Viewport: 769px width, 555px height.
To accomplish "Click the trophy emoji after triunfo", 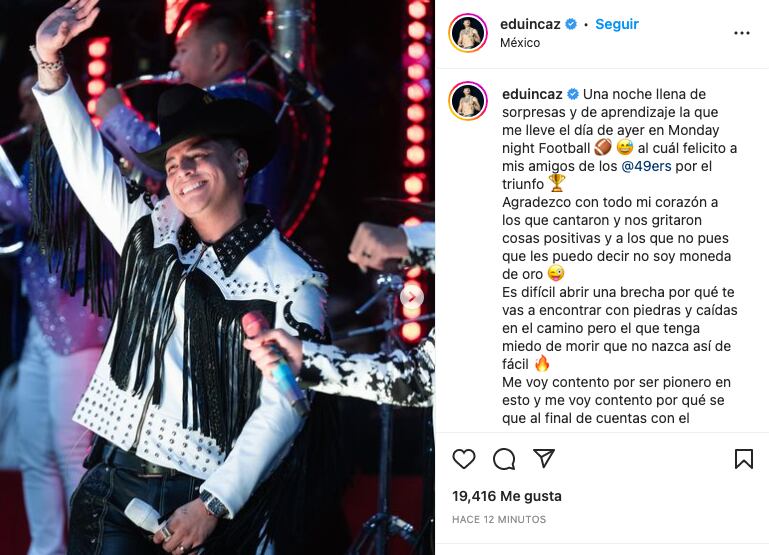I will pyautogui.click(x=556, y=184).
